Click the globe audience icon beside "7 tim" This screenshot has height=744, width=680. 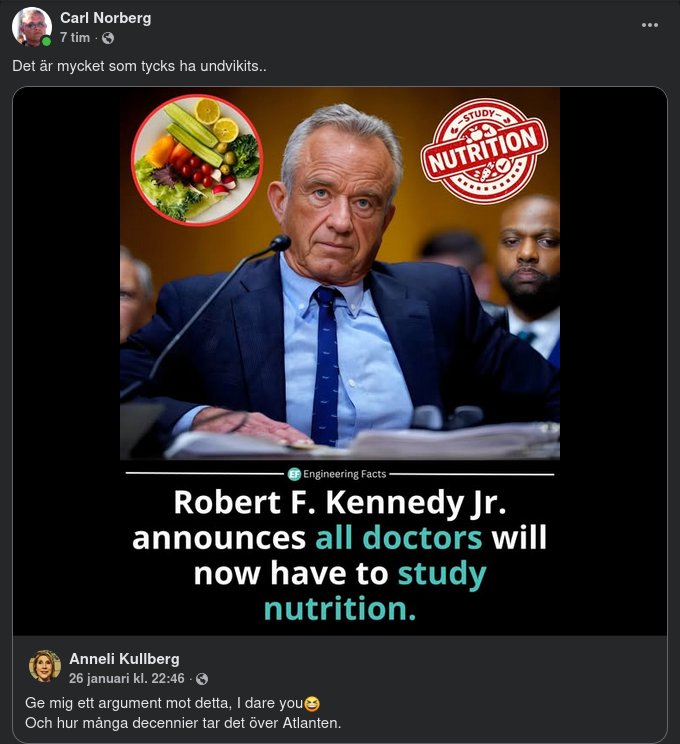(x=108, y=38)
